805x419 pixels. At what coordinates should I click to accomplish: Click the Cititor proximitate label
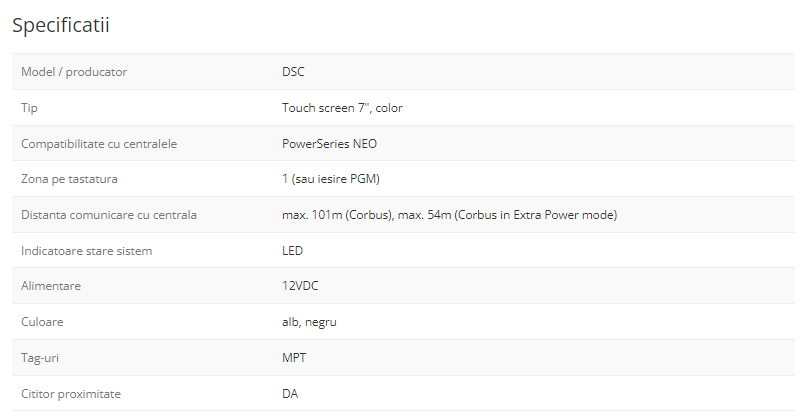tap(71, 394)
